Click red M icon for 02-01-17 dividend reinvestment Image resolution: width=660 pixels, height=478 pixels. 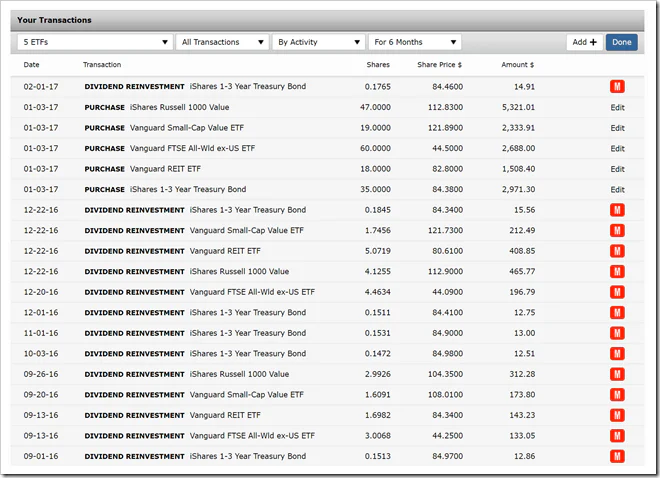617,87
